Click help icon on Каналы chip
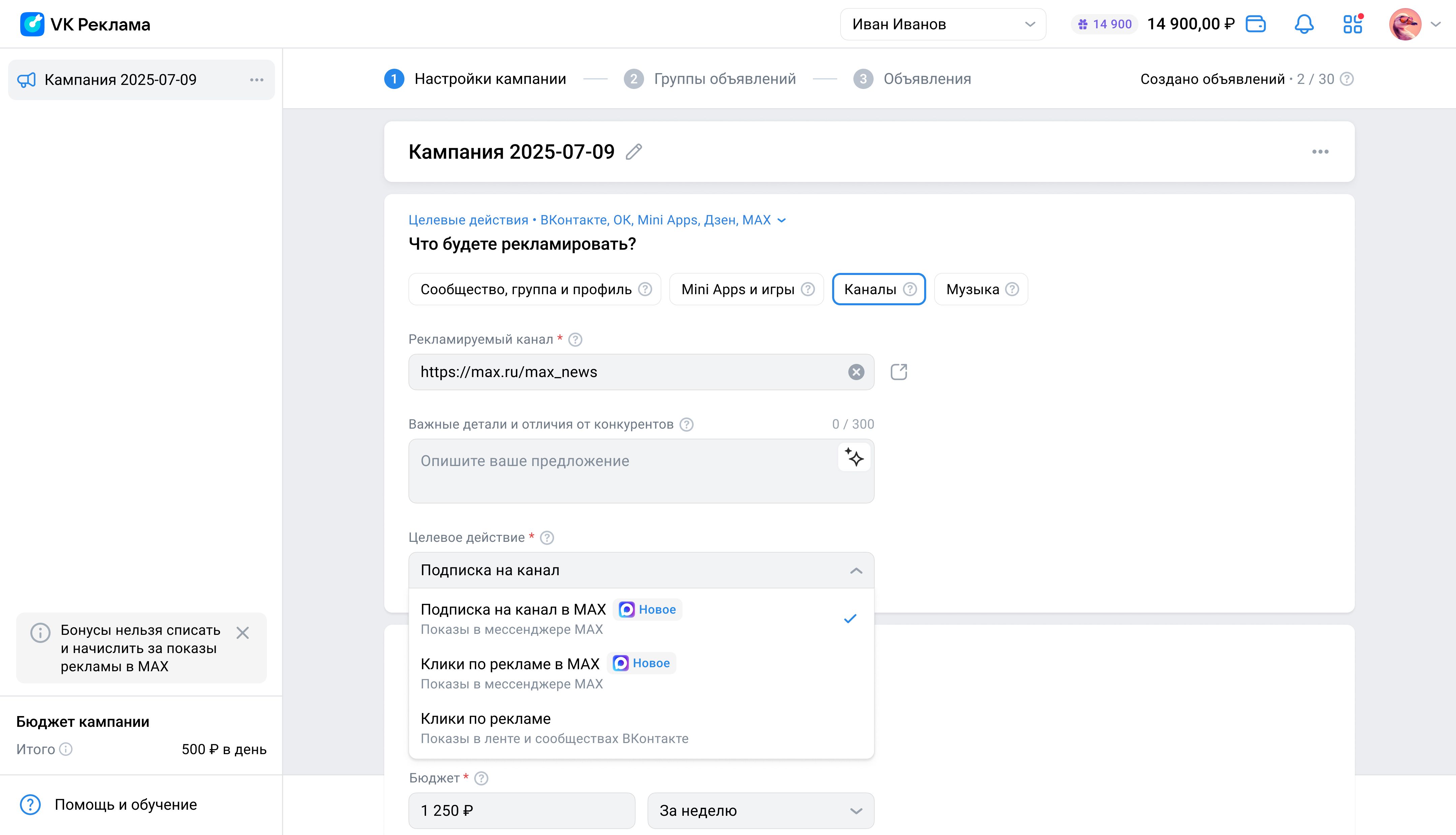Screen dimensions: 1456x835 point(910,289)
